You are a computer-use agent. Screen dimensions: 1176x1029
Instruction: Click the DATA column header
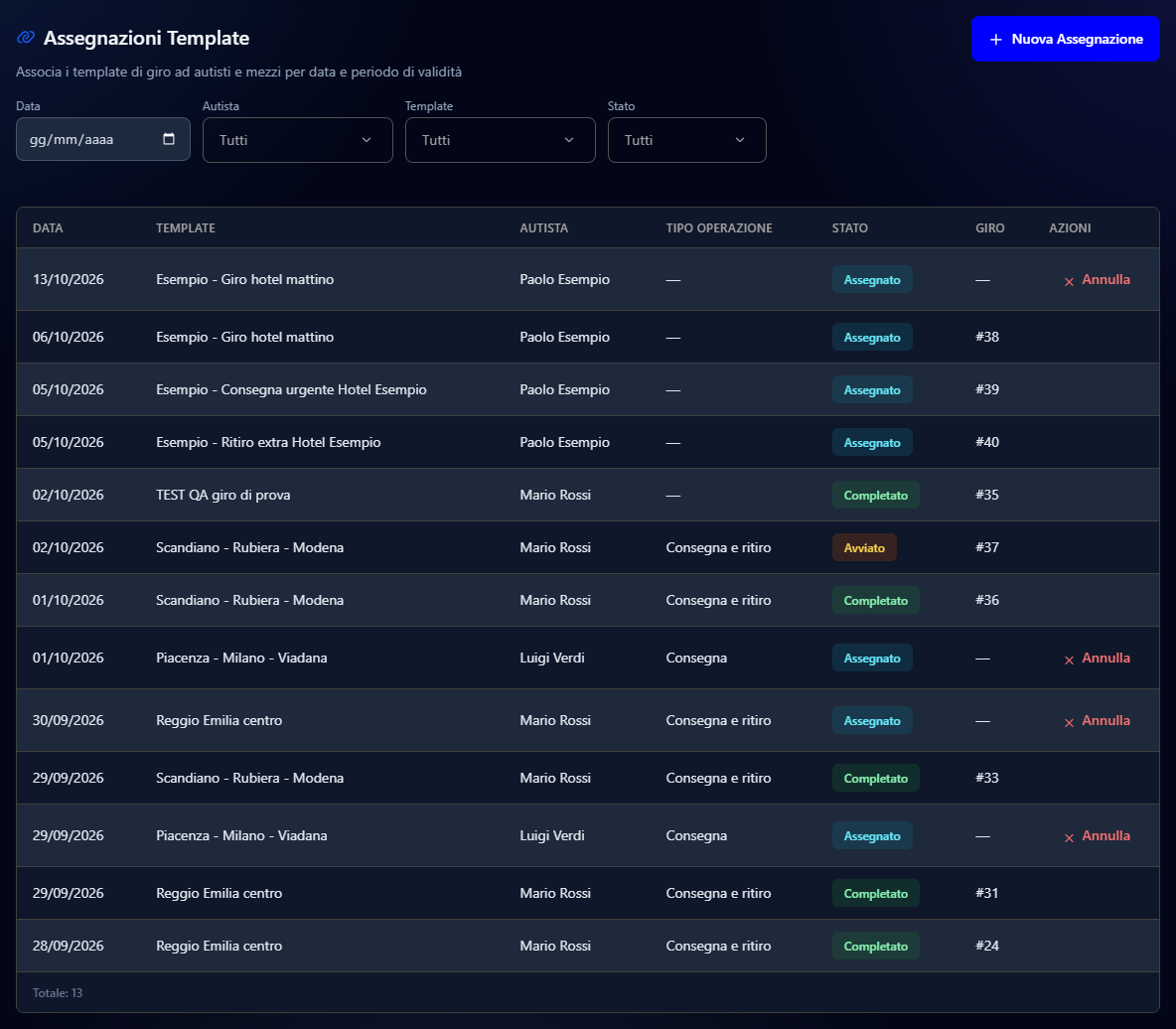point(48,228)
